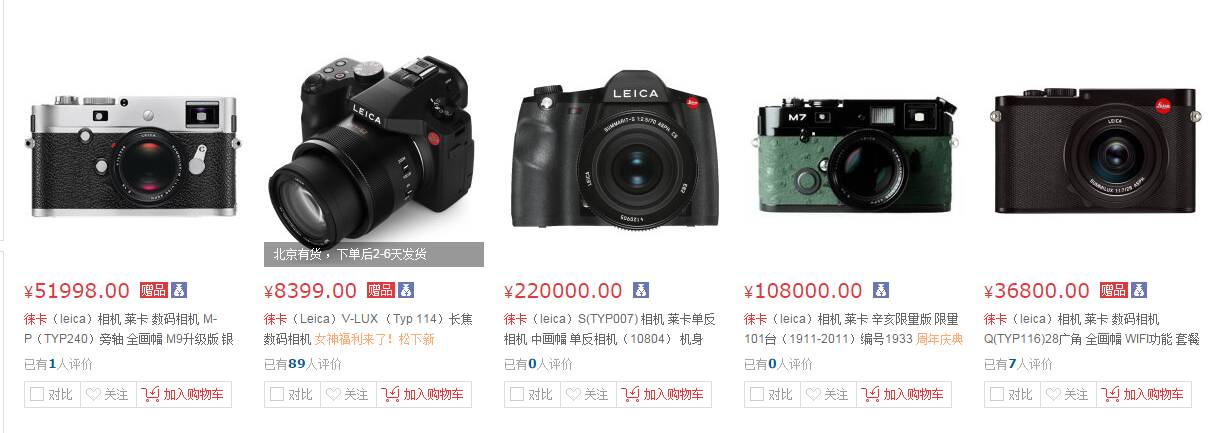
Task: Tick the compare checkbox for Leica Q TYP116
Action: coord(997,394)
